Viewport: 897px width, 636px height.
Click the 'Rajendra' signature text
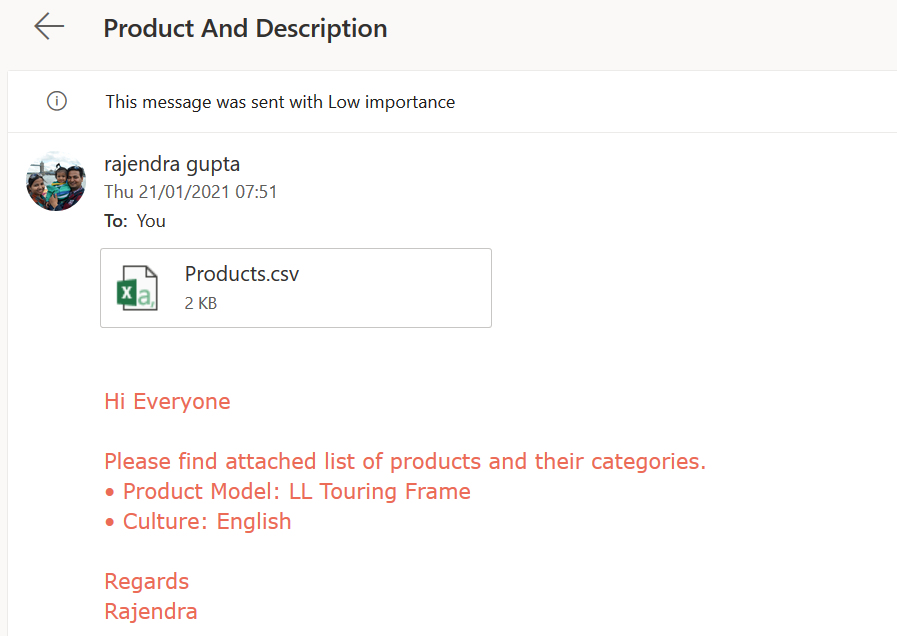pyautogui.click(x=151, y=612)
